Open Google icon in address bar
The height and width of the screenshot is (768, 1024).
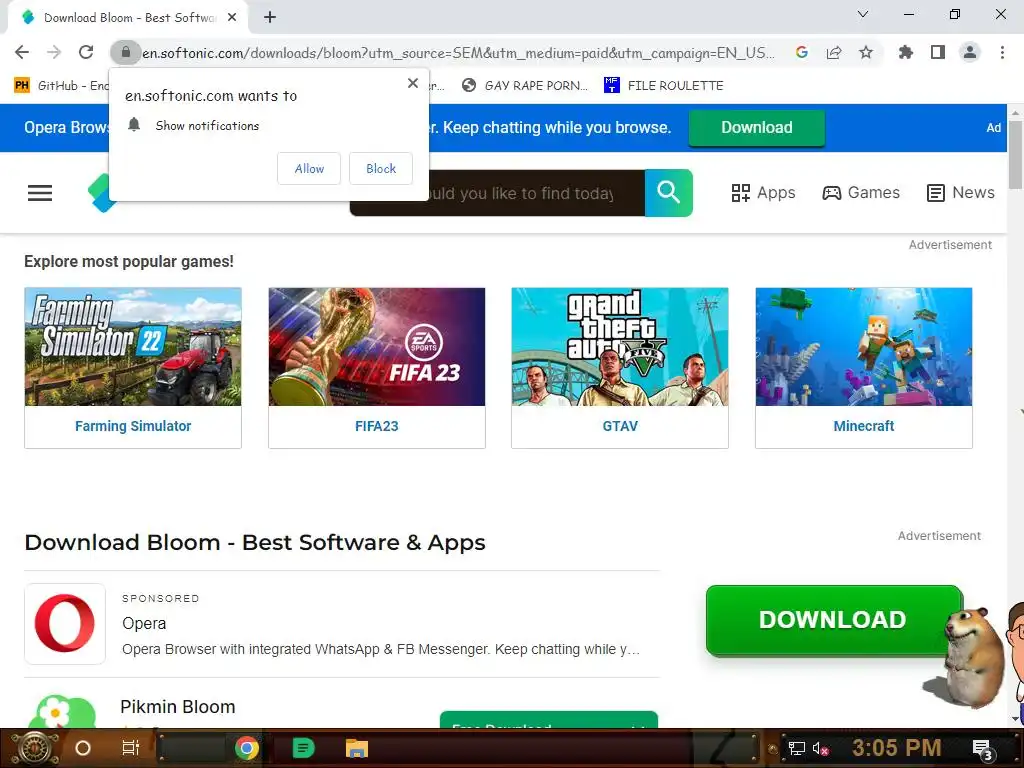[x=802, y=52]
